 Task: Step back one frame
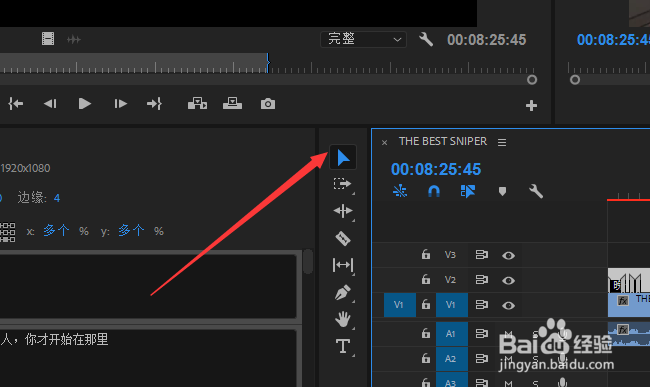(x=50, y=104)
